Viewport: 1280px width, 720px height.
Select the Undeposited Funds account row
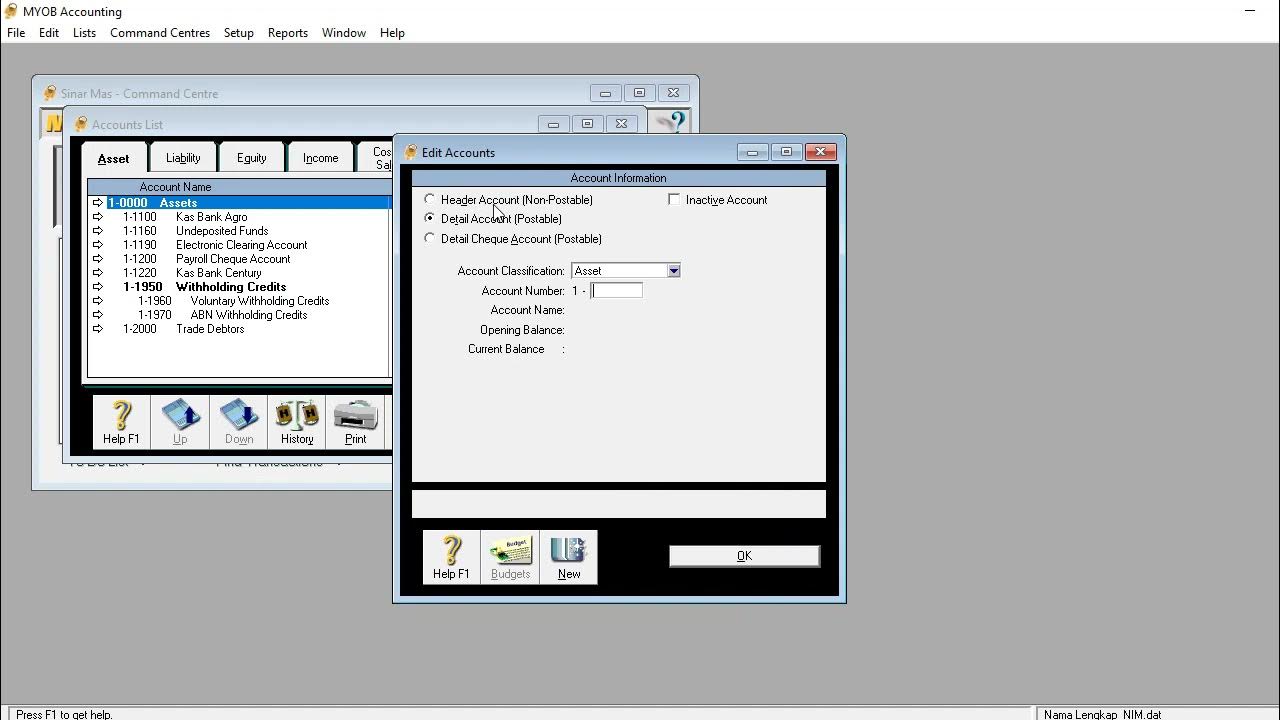[x=240, y=231]
